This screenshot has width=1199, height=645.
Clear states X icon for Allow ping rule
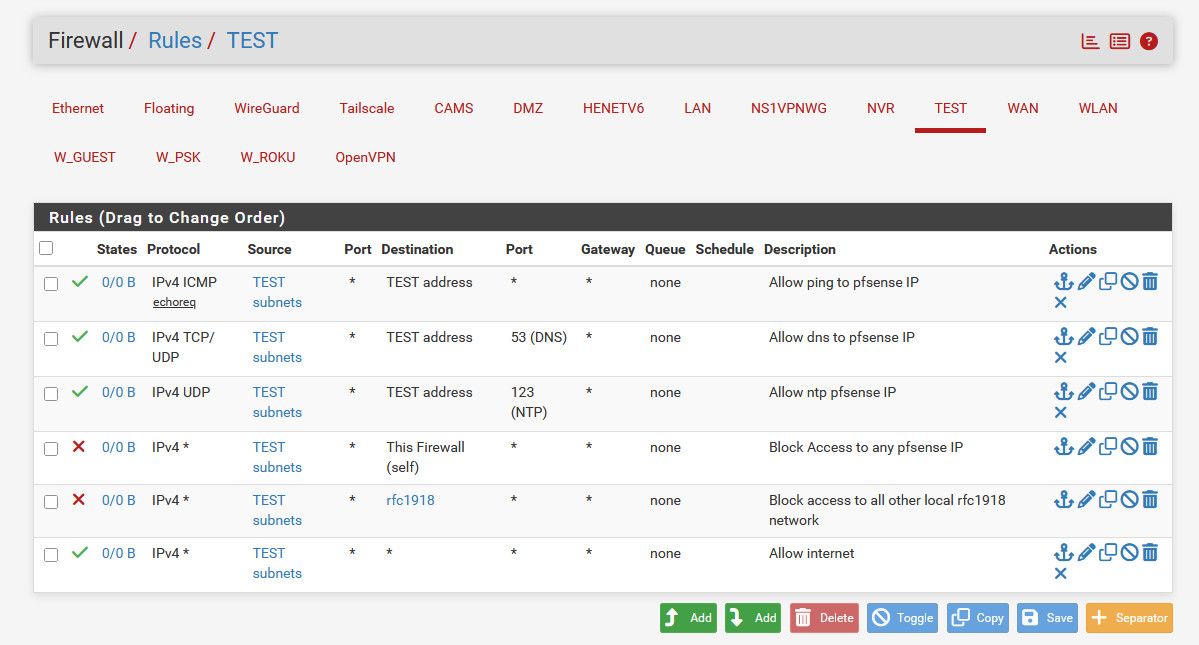coord(1061,303)
